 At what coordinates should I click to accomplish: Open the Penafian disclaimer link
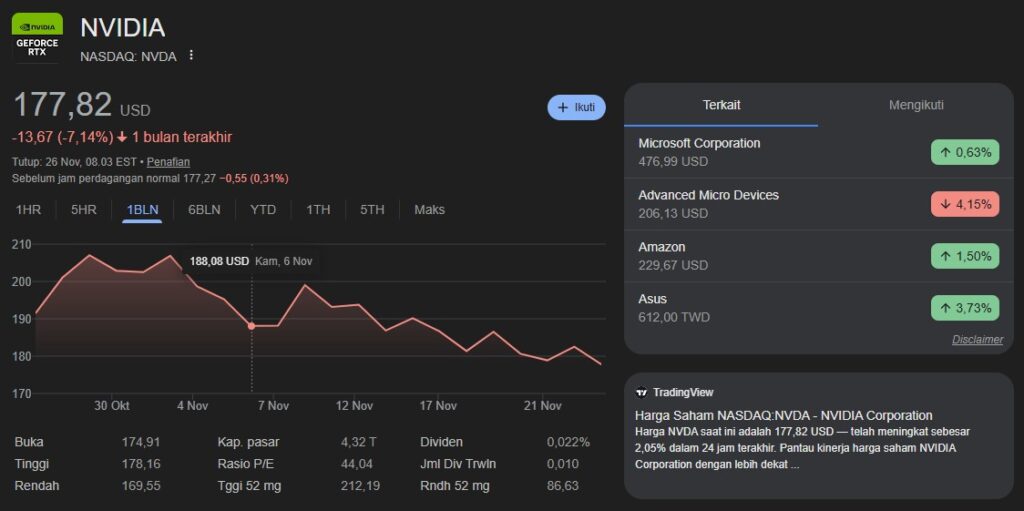coord(168,161)
